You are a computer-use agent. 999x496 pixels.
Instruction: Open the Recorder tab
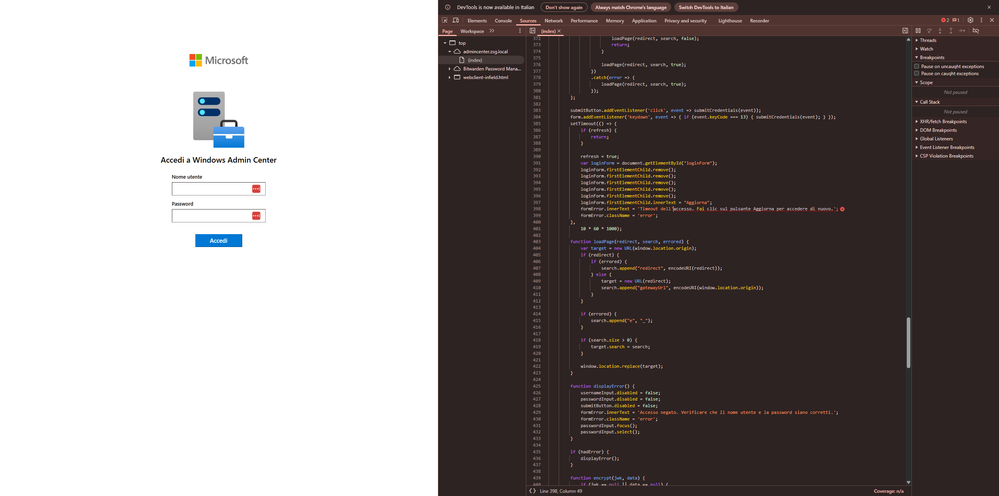[759, 20]
